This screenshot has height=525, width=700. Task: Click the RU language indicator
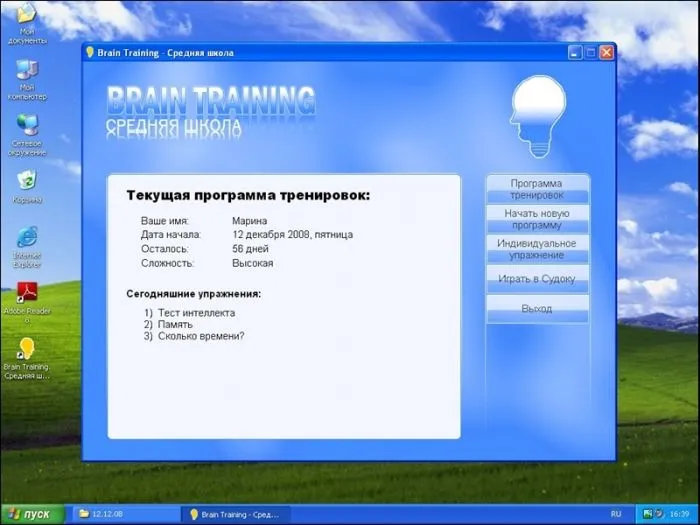[x=616, y=514]
